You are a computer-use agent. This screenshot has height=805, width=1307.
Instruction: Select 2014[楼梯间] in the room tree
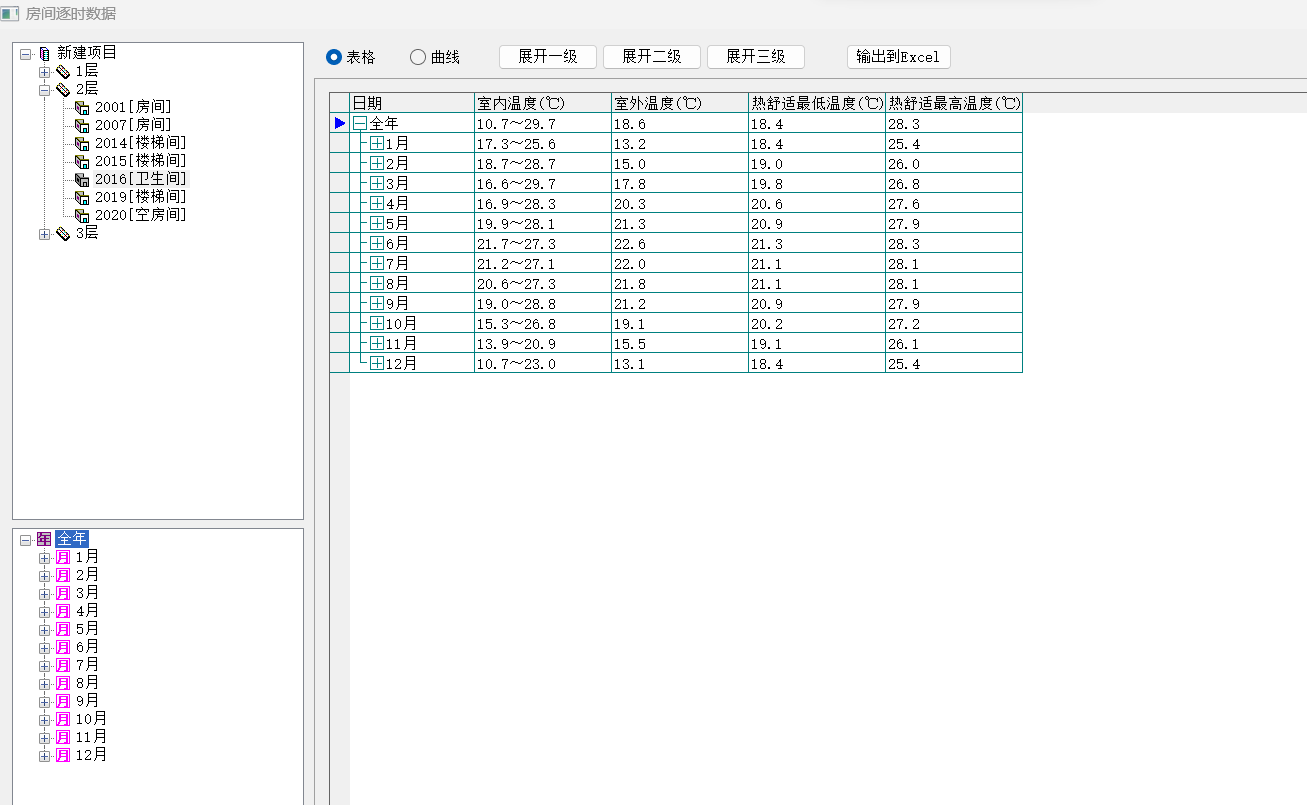(x=140, y=143)
